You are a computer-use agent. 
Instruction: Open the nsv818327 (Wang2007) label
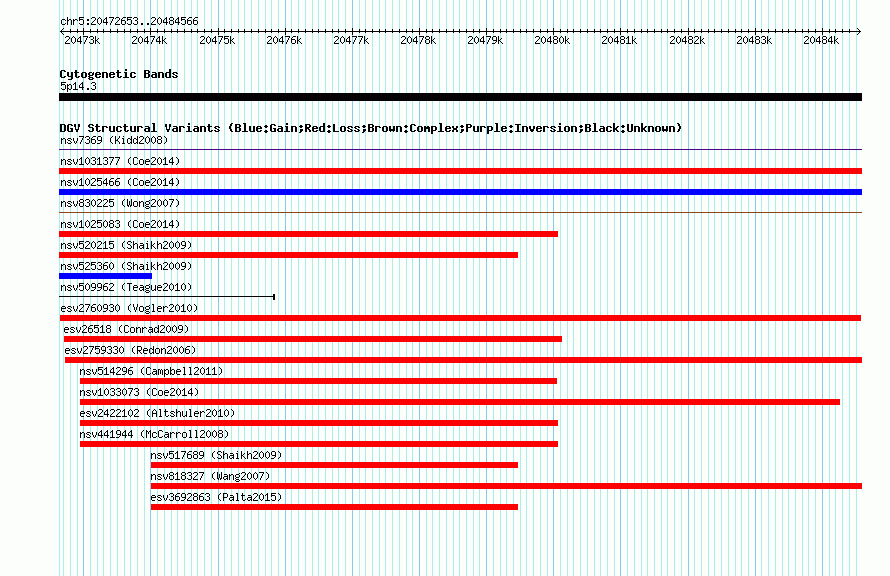pos(210,476)
